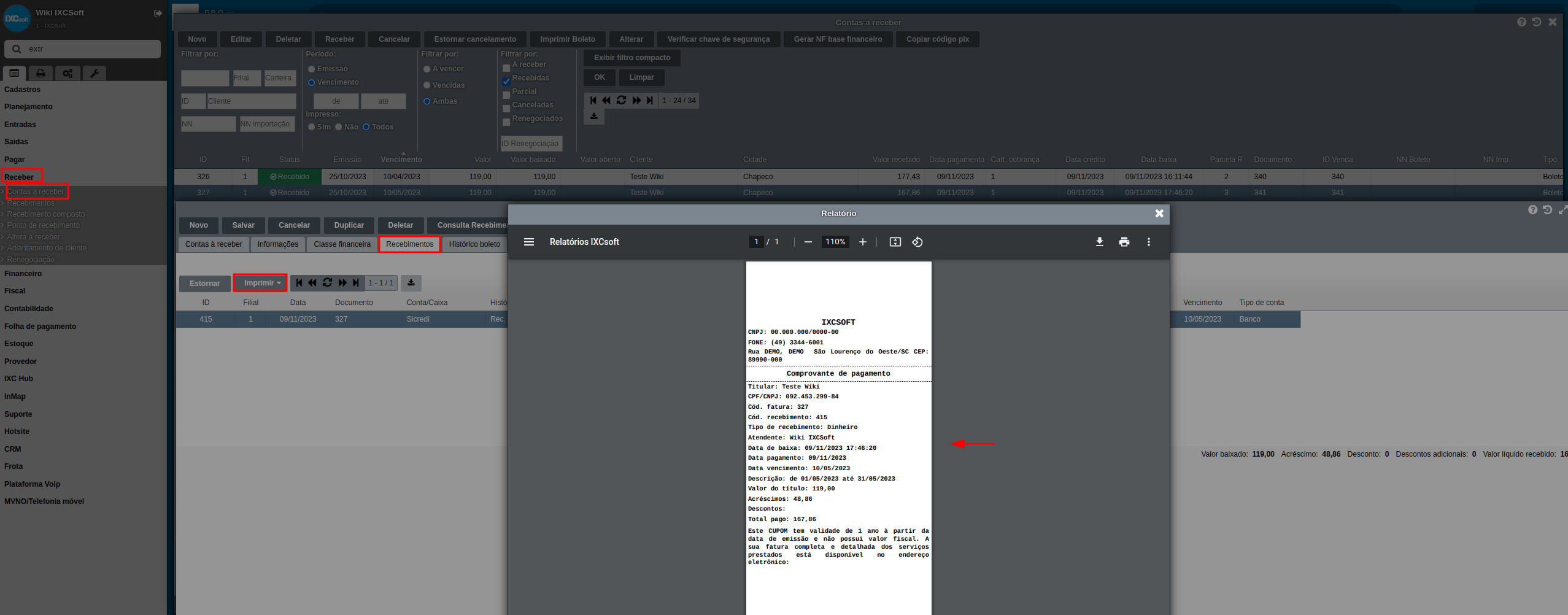
Task: Open the PDF viewer sidebar menu
Action: point(528,242)
